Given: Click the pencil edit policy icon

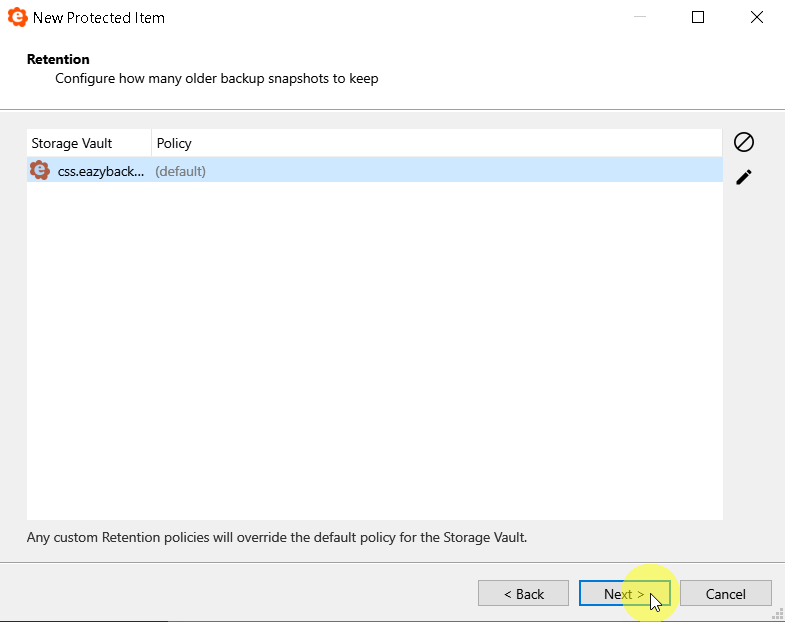Looking at the screenshot, I should click(x=743, y=177).
